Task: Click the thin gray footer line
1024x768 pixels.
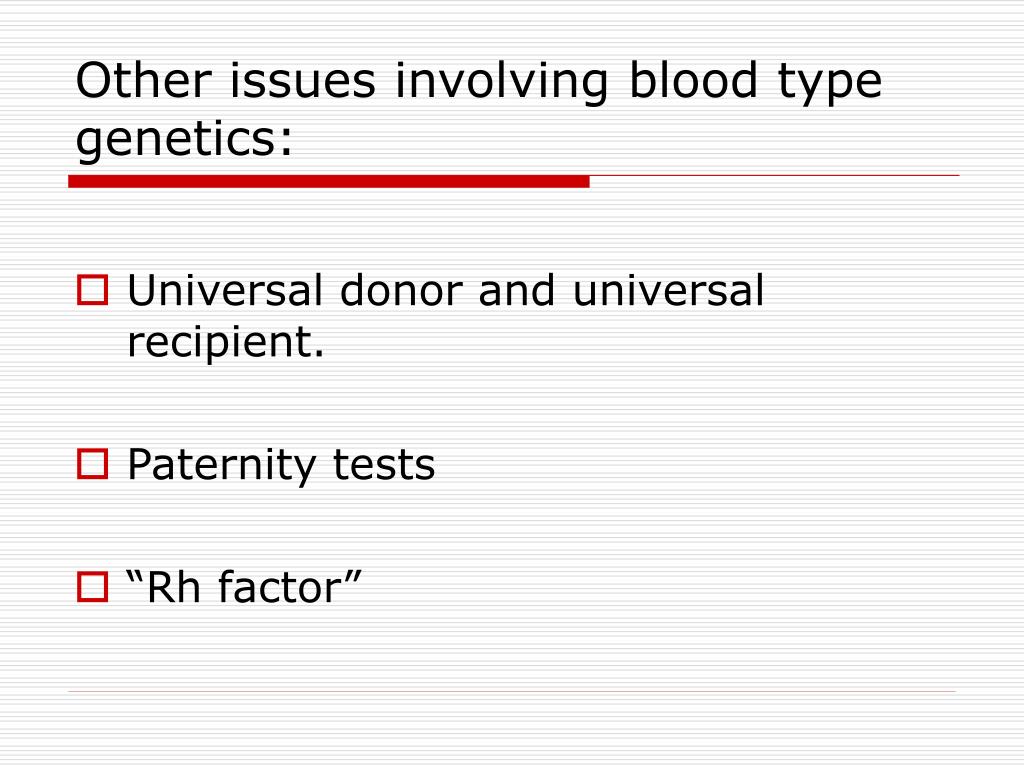Action: [x=512, y=691]
